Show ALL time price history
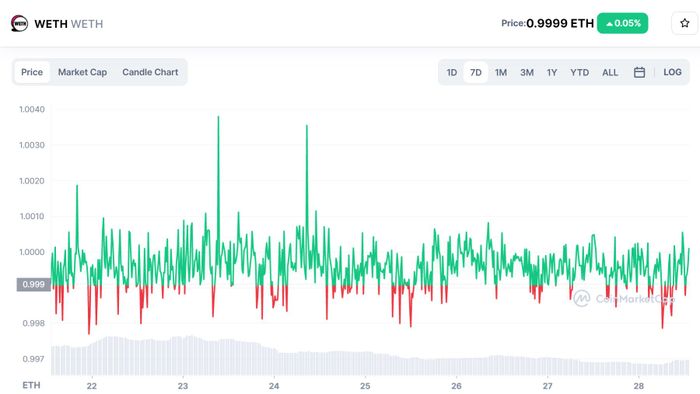This screenshot has width=700, height=394. coord(610,72)
